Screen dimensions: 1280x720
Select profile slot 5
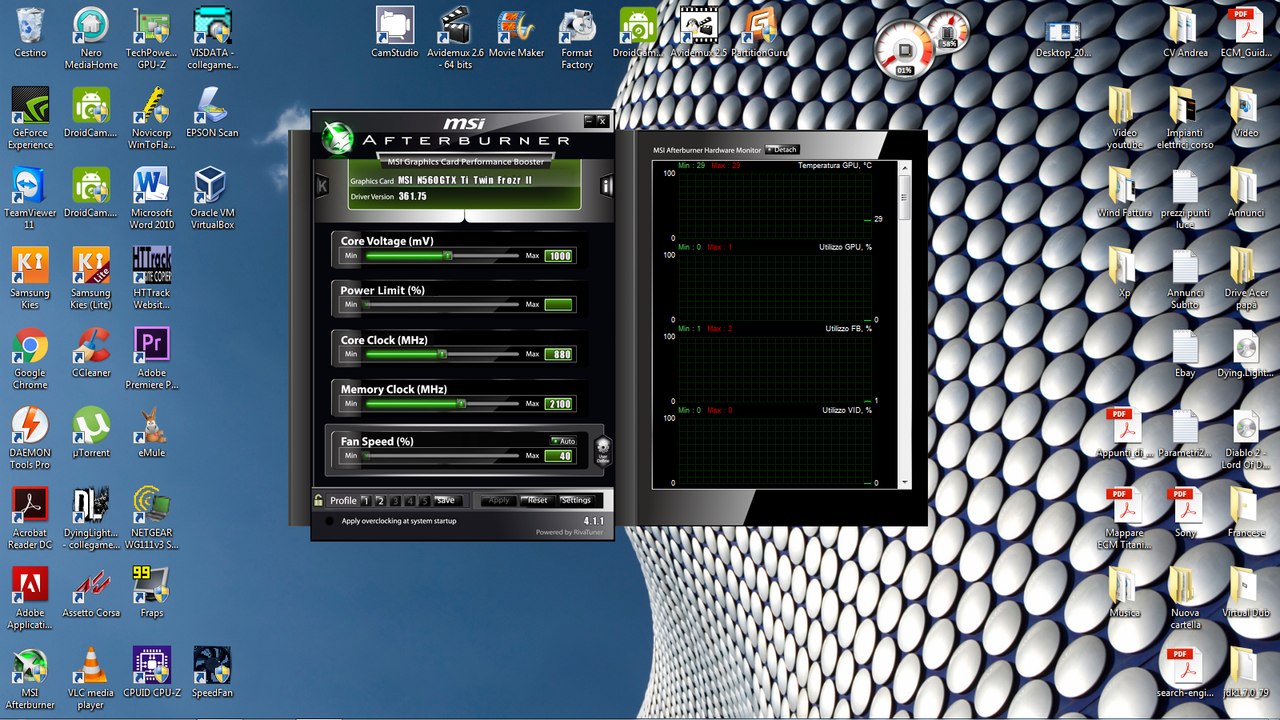pyautogui.click(x=425, y=500)
